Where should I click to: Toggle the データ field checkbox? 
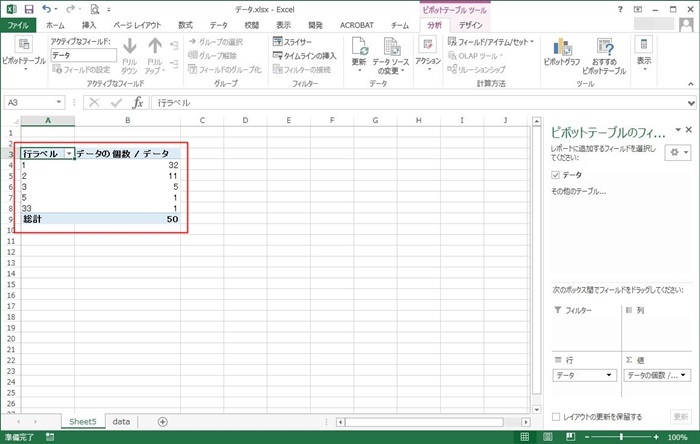point(555,175)
